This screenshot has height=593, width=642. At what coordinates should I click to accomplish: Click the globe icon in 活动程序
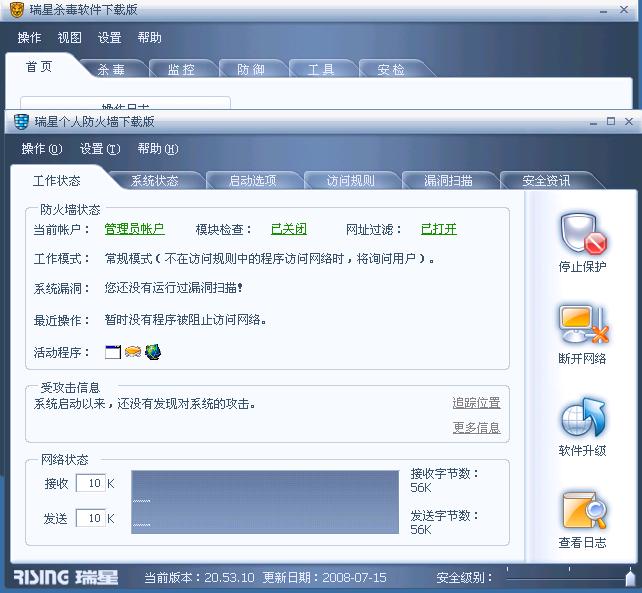pos(153,352)
